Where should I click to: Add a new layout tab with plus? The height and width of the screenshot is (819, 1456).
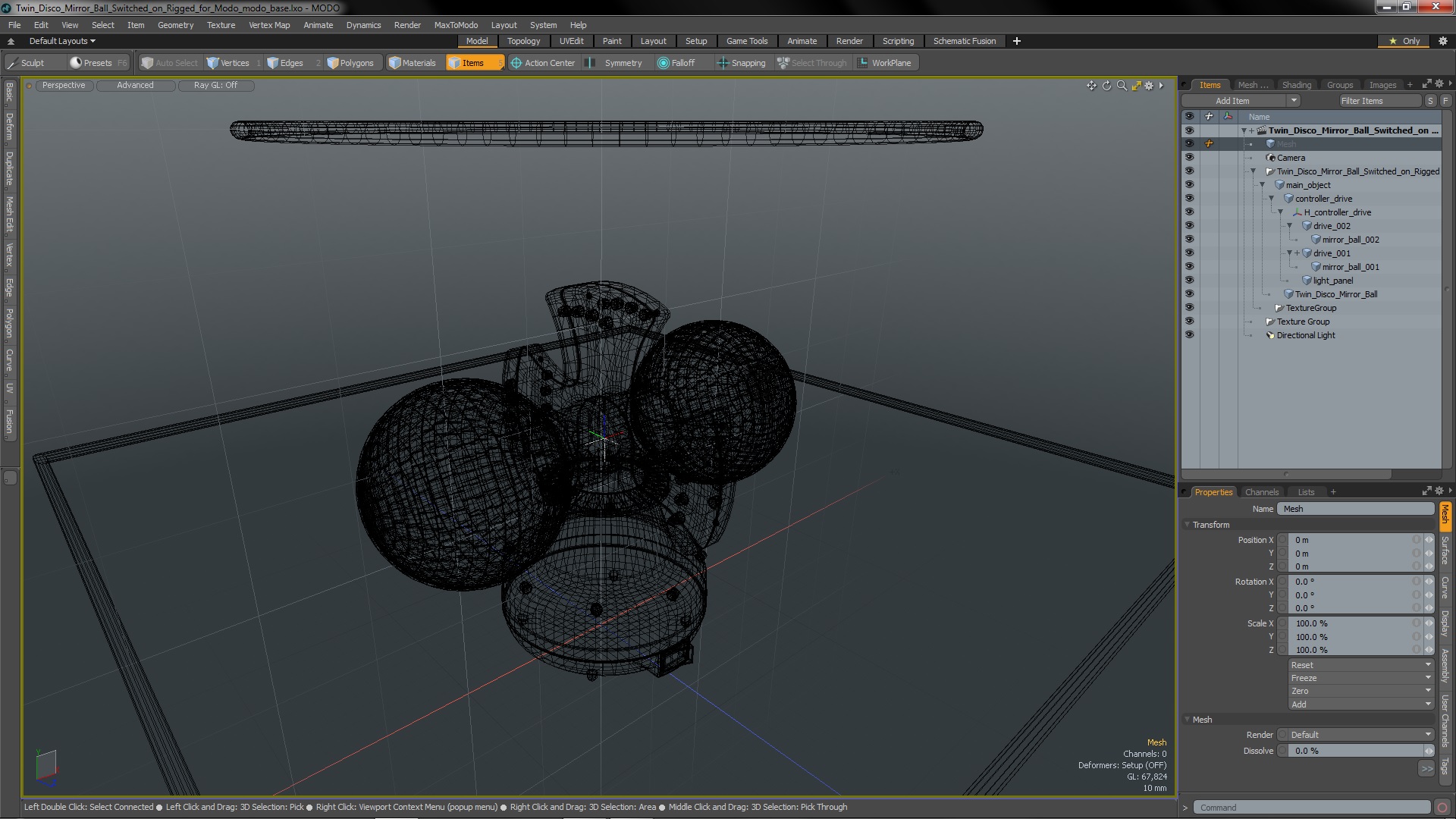coord(1017,41)
